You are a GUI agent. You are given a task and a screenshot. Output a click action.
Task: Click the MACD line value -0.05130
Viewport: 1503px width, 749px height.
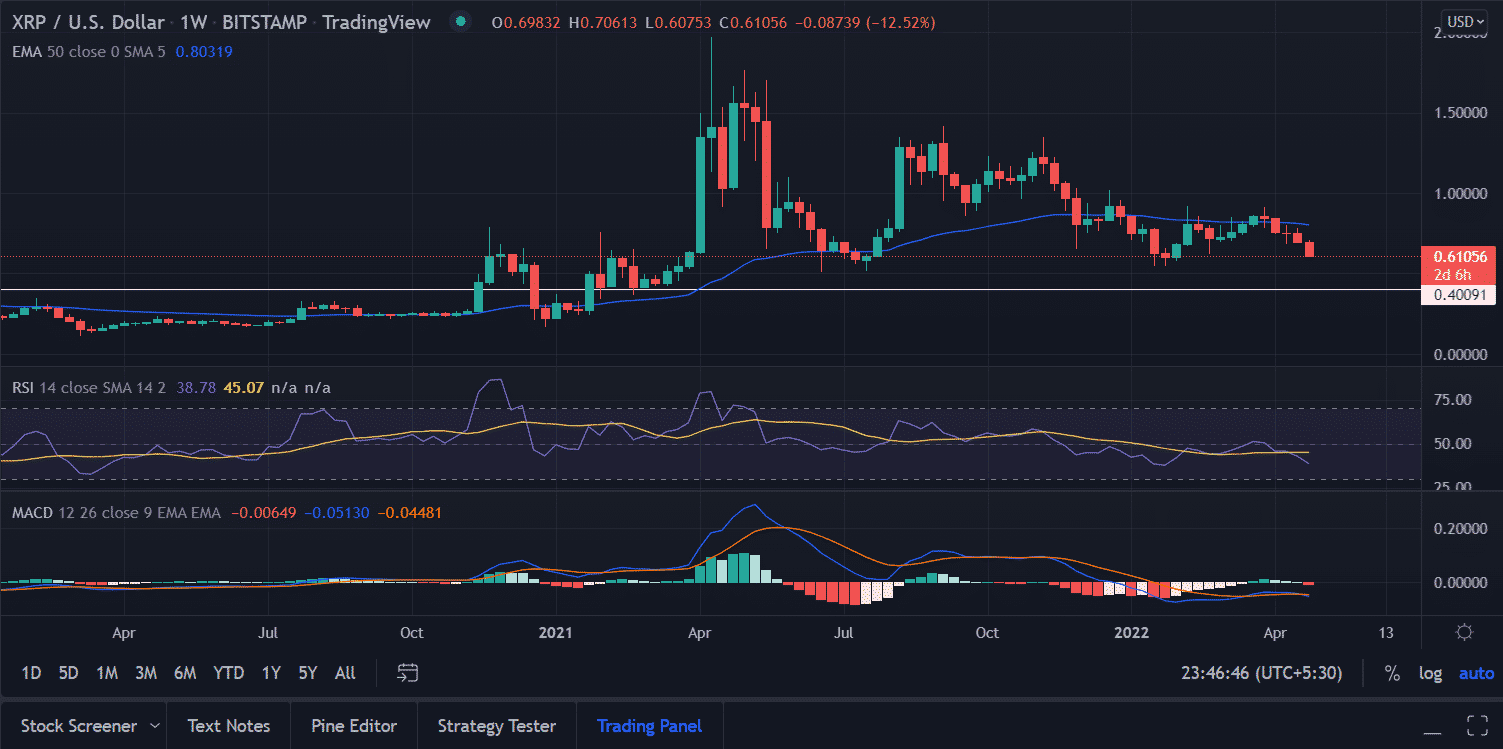point(338,513)
